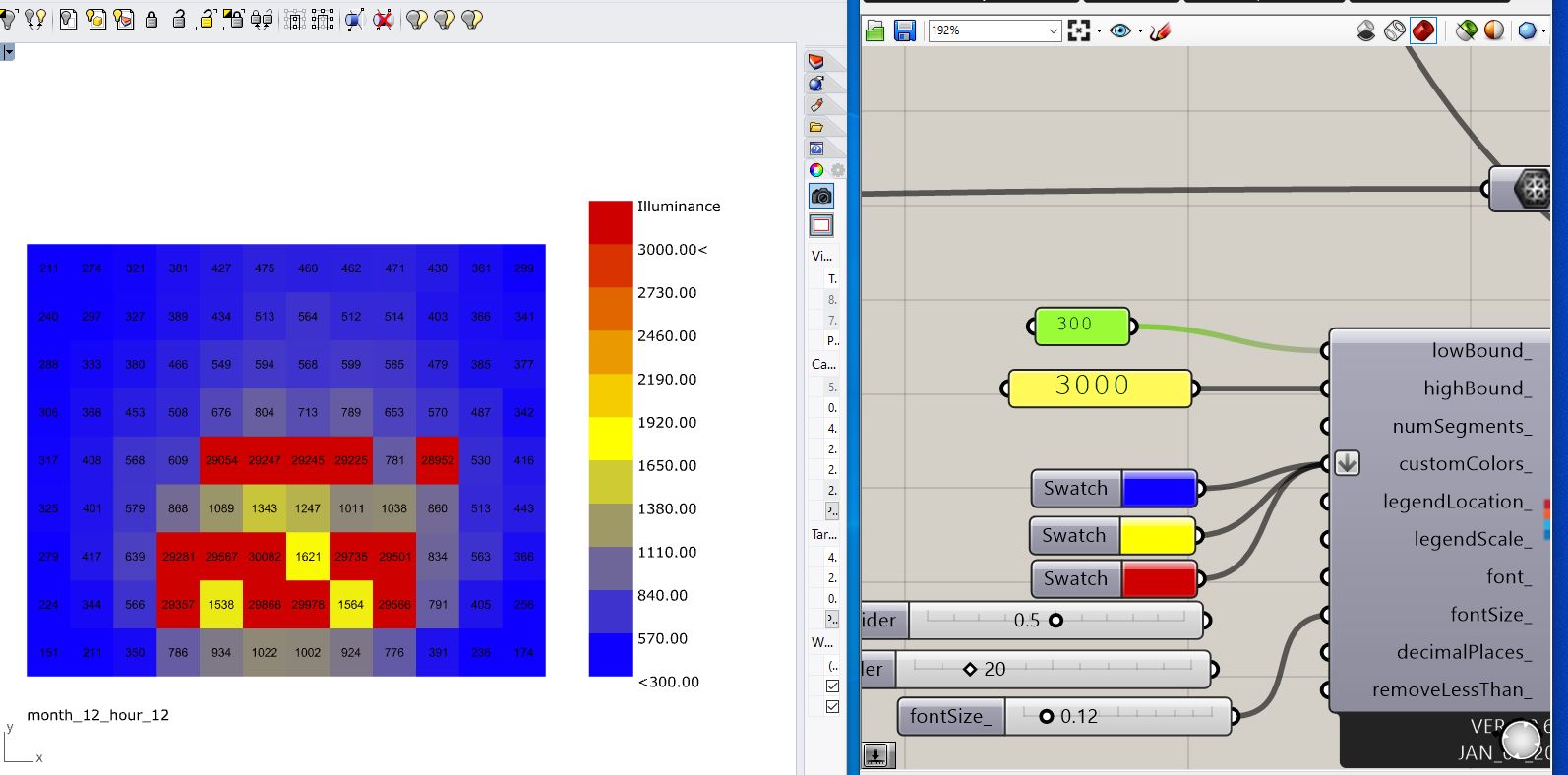Screen dimensions: 1568x775
Task: Open the blue sphere panel tab
Action: tap(816, 84)
